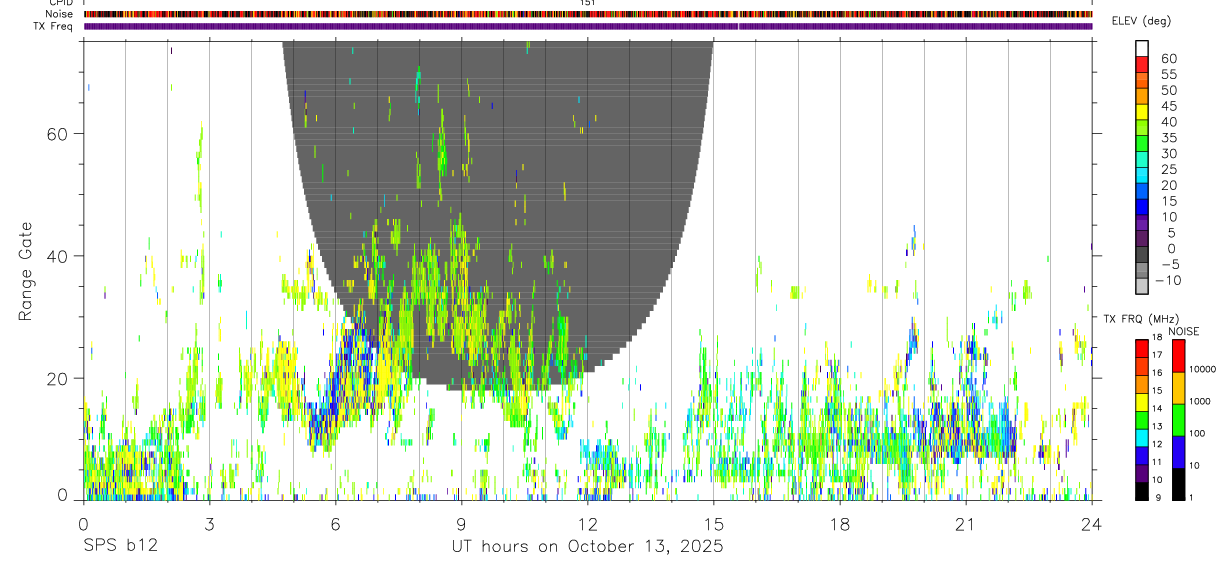The image size is (1228, 567).
Task: Click the white top segment of the ELEV color bar
Action: [x=1141, y=48]
